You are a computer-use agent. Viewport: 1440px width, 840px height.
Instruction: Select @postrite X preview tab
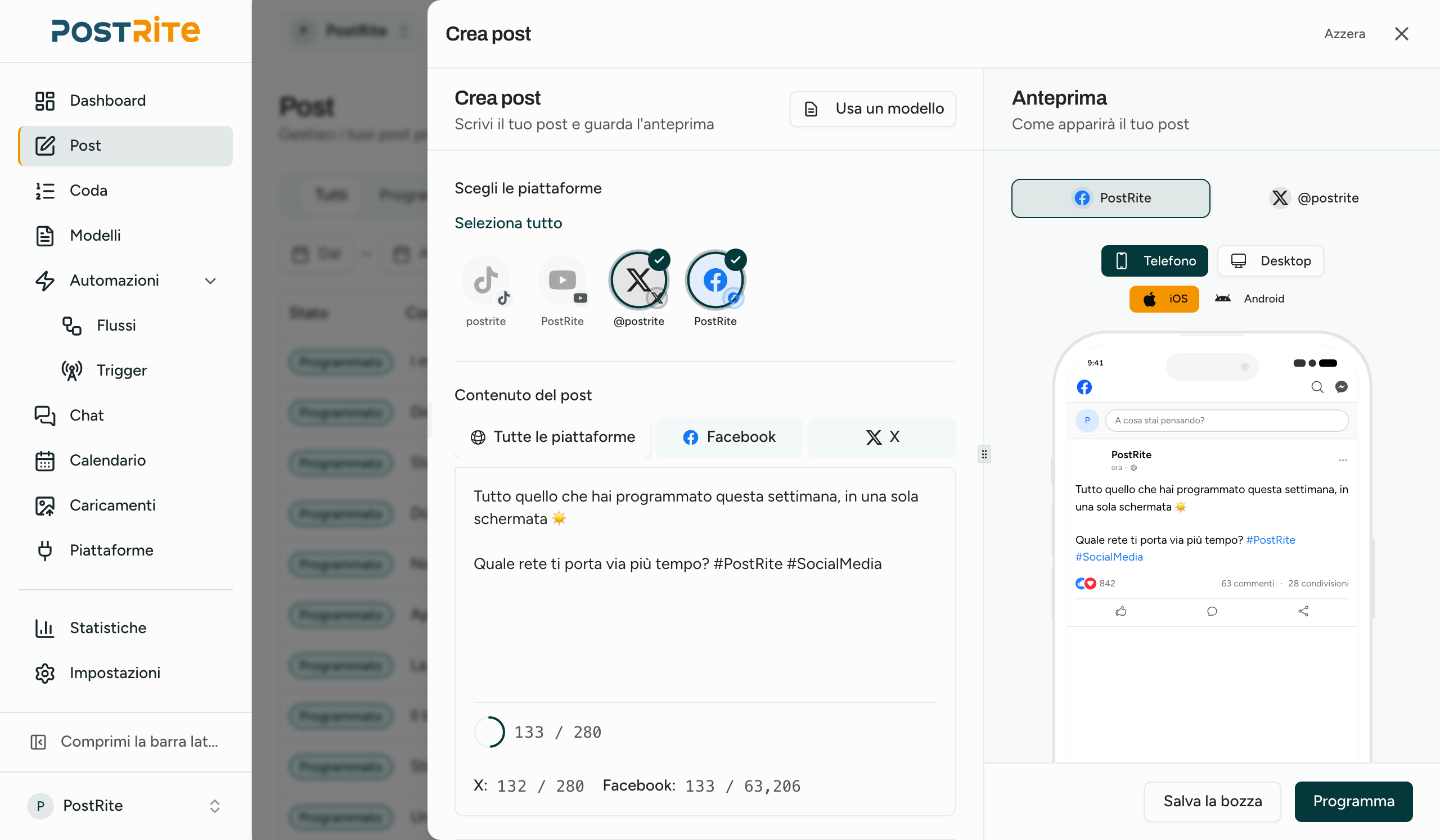tap(1313, 198)
